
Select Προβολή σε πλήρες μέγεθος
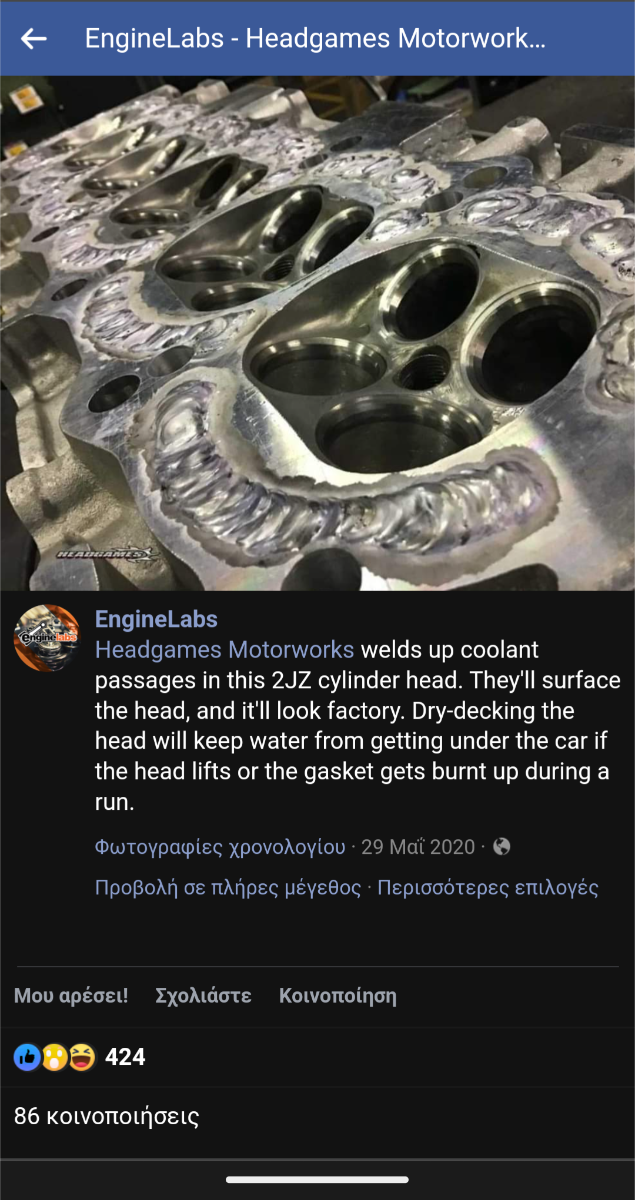coord(228,887)
